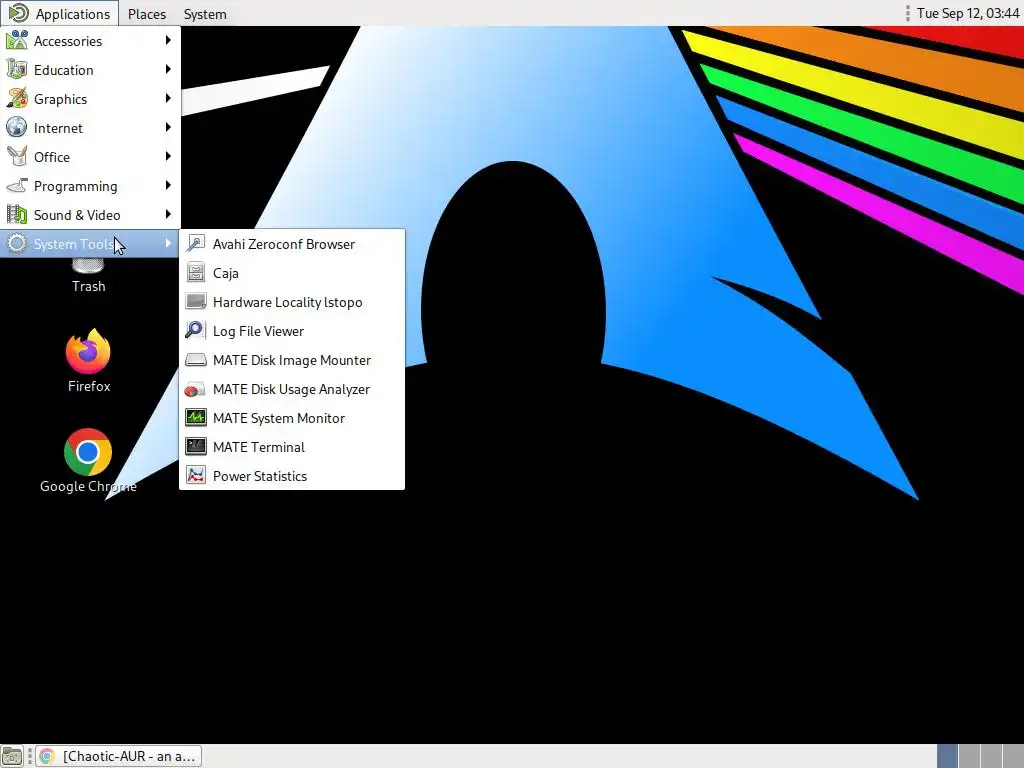Screen dimensions: 1024x768
Task: Open the Places menu
Action: (147, 14)
